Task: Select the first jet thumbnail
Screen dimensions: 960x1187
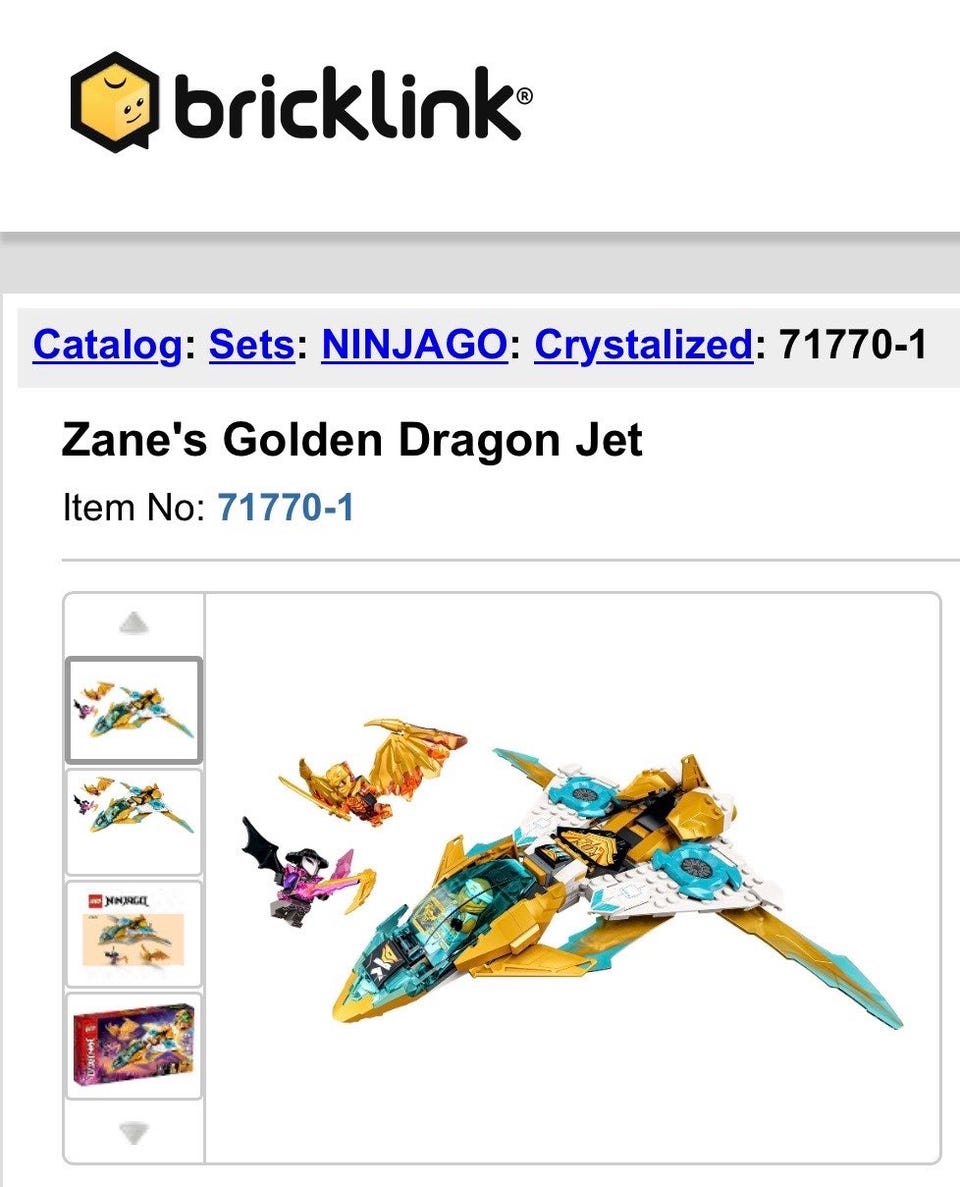Action: [x=134, y=710]
